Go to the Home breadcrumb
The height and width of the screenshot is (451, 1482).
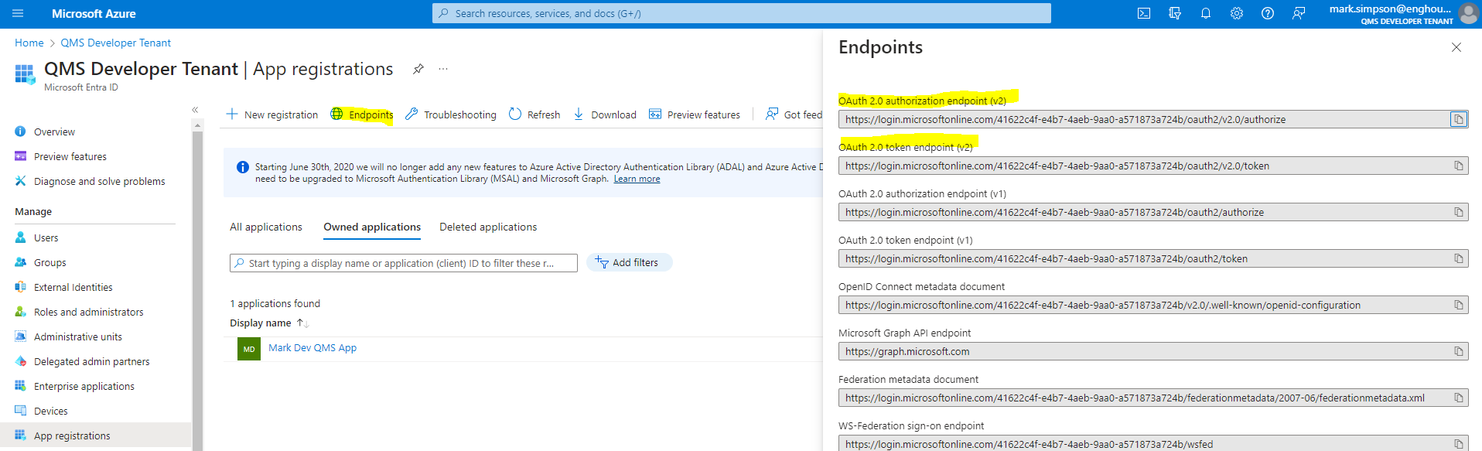(29, 43)
